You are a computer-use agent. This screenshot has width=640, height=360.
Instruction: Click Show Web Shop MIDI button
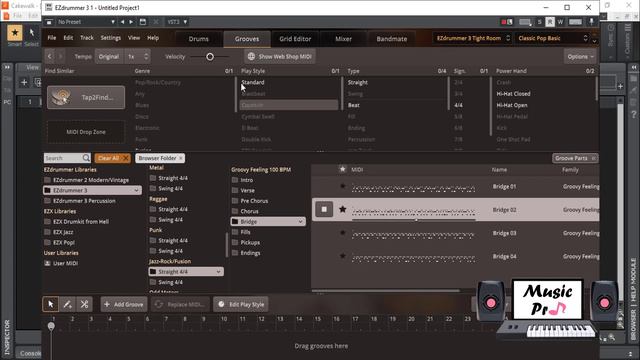point(280,56)
